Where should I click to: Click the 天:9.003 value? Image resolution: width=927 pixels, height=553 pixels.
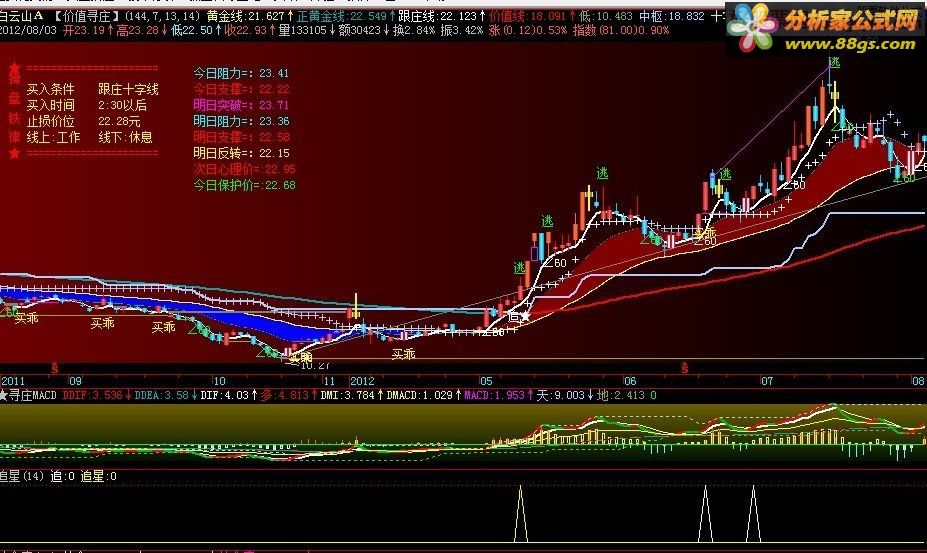tap(560, 395)
